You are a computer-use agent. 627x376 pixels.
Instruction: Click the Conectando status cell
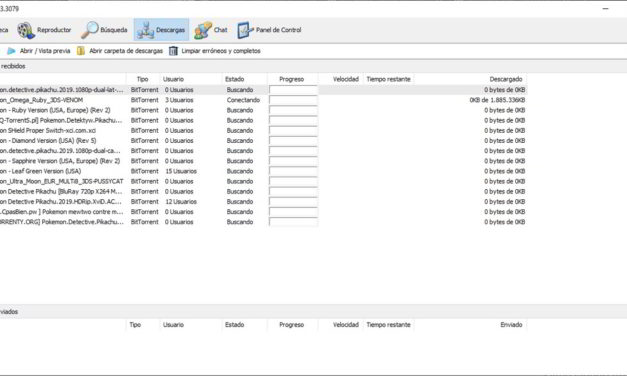243,100
